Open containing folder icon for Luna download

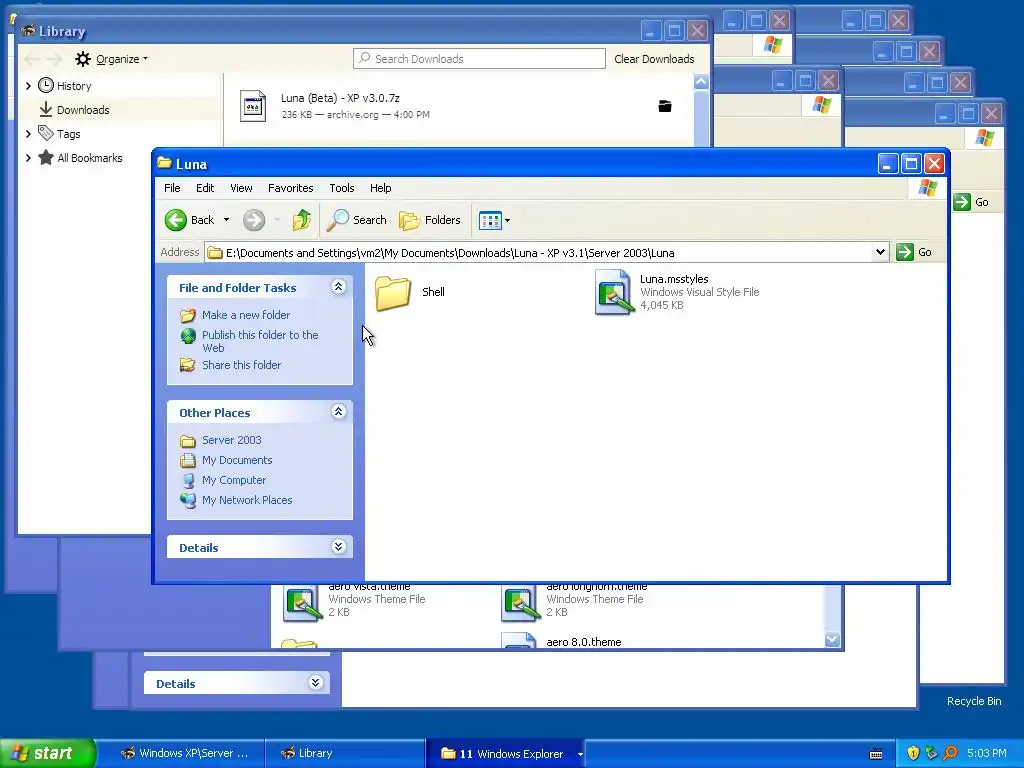665,106
